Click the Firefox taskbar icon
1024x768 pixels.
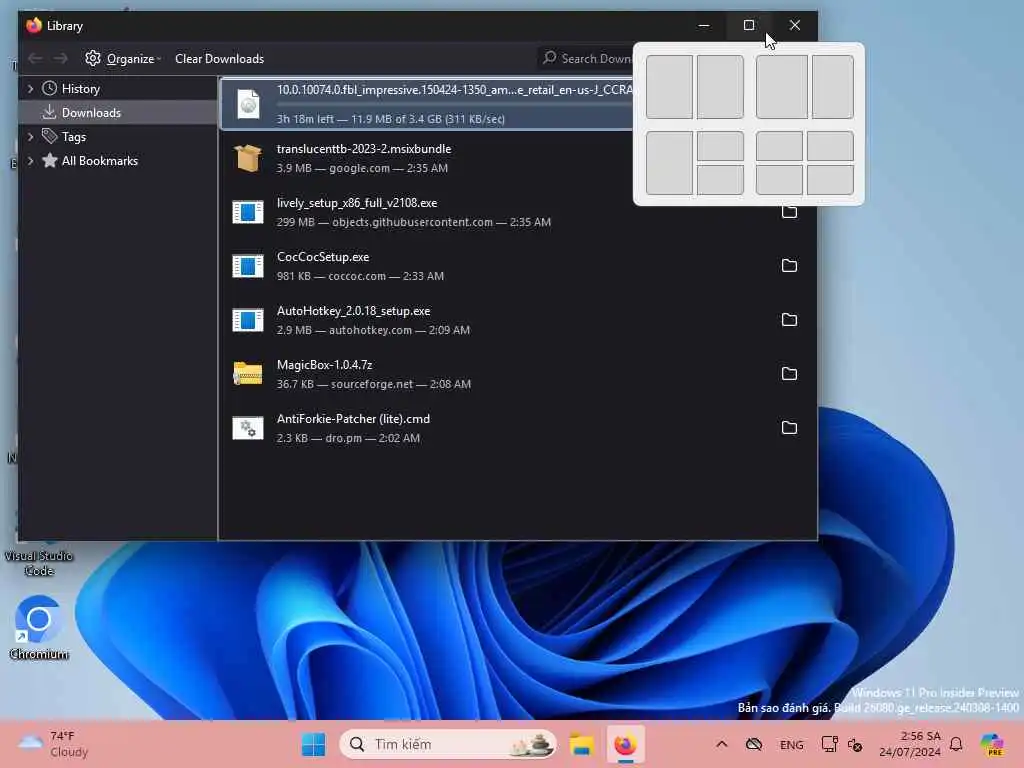pyautogui.click(x=626, y=744)
